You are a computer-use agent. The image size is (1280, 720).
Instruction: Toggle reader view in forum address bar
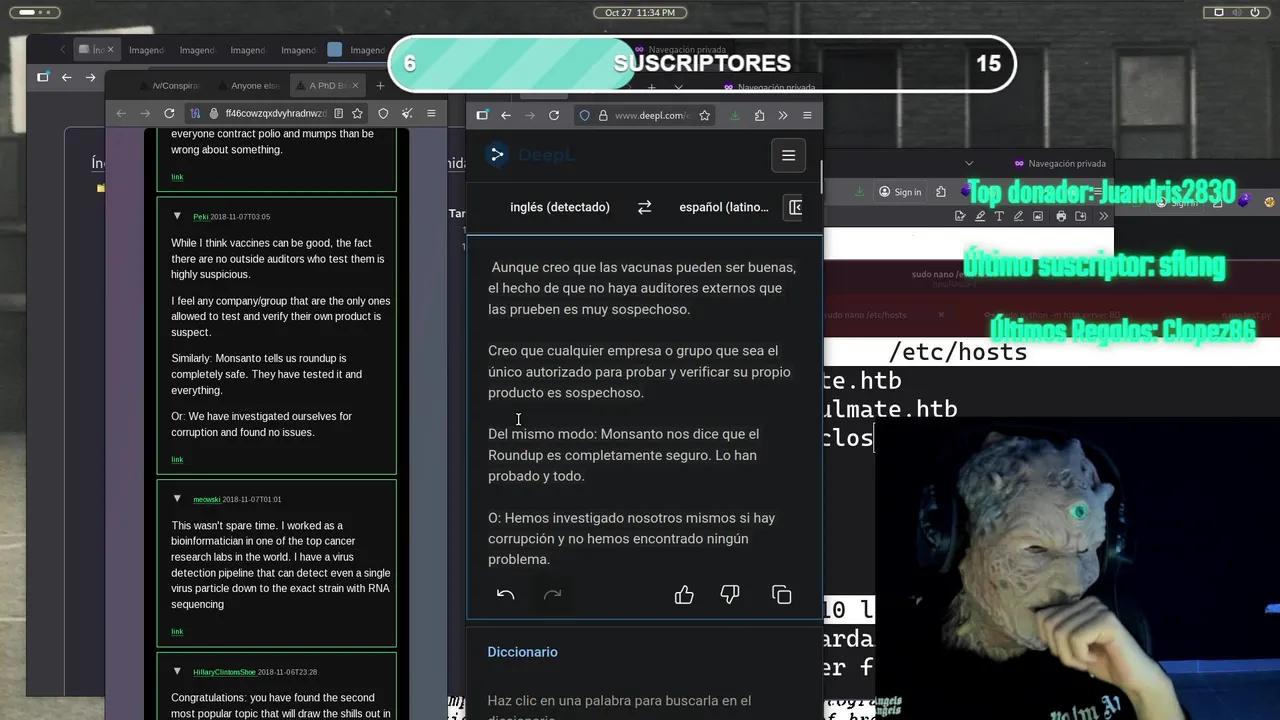(x=339, y=114)
